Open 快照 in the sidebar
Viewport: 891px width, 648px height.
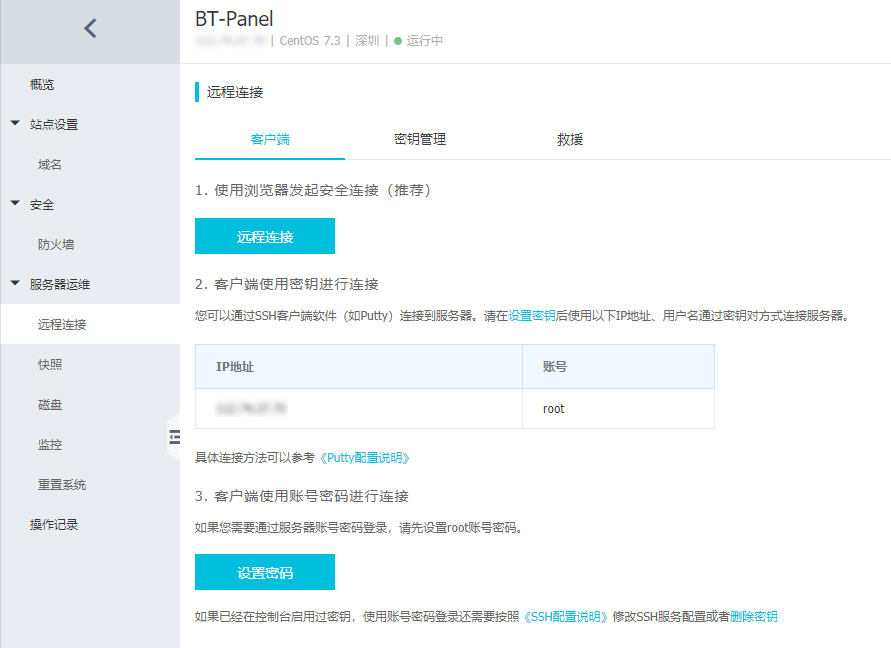(50, 365)
